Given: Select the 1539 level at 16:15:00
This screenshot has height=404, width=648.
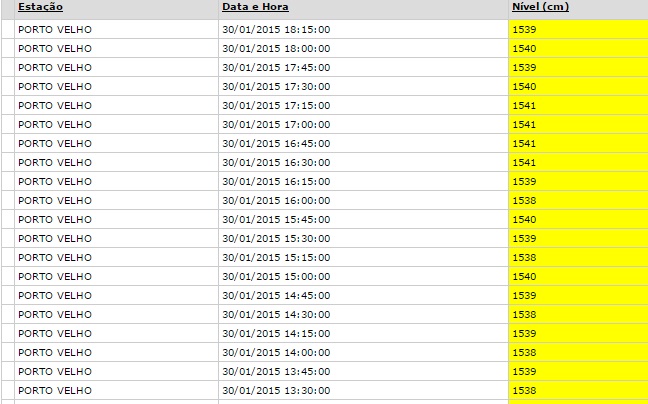Looking at the screenshot, I should coord(524,182).
